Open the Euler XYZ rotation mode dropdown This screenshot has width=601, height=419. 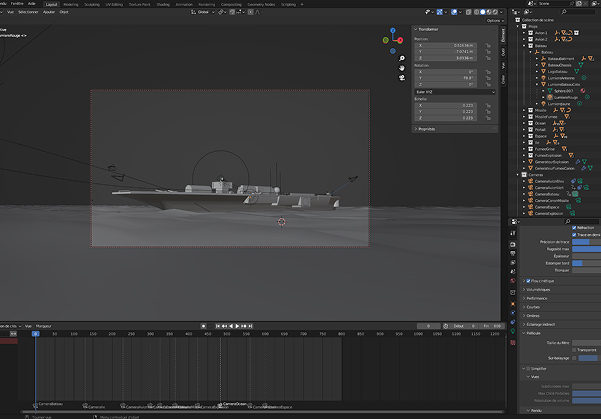[x=455, y=92]
